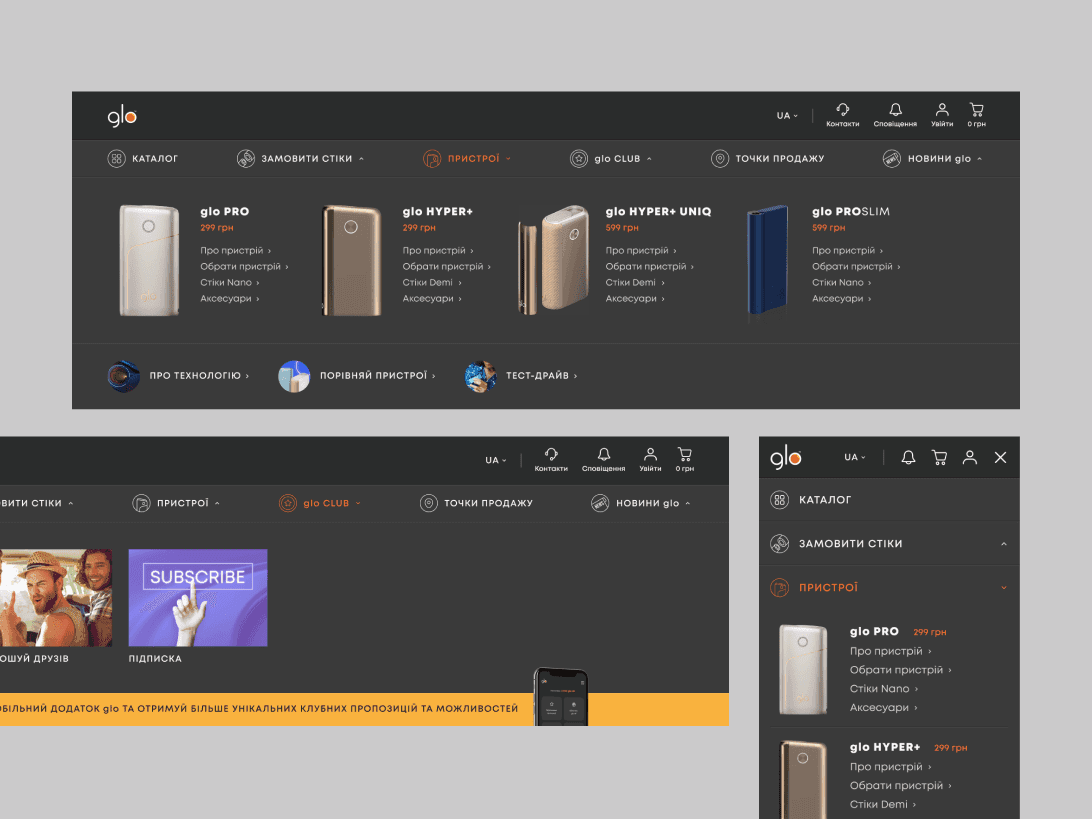Open Стіки Nano link under glo PROSLIM
The image size is (1092, 819).
tap(841, 283)
